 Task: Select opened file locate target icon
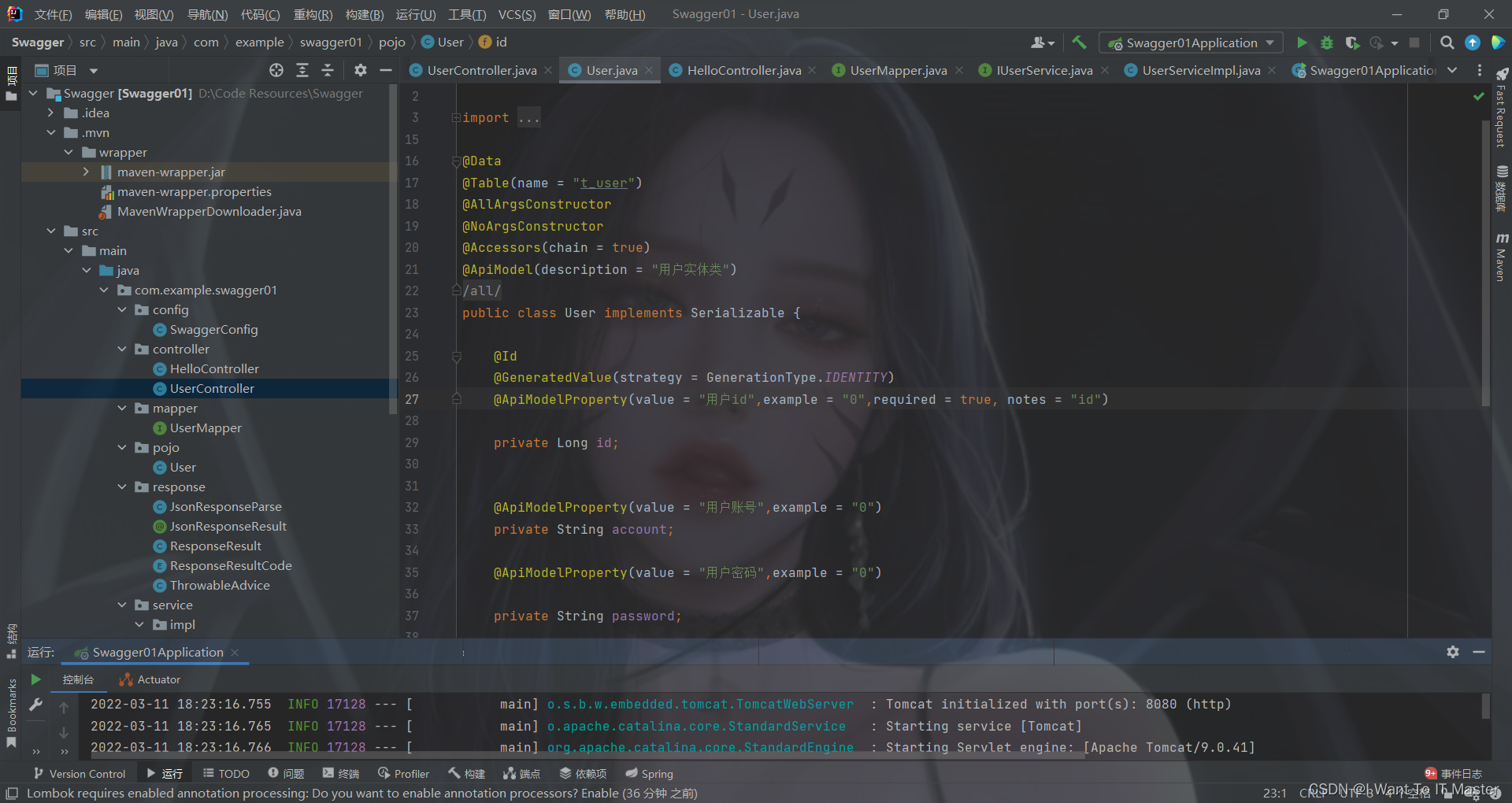point(276,70)
